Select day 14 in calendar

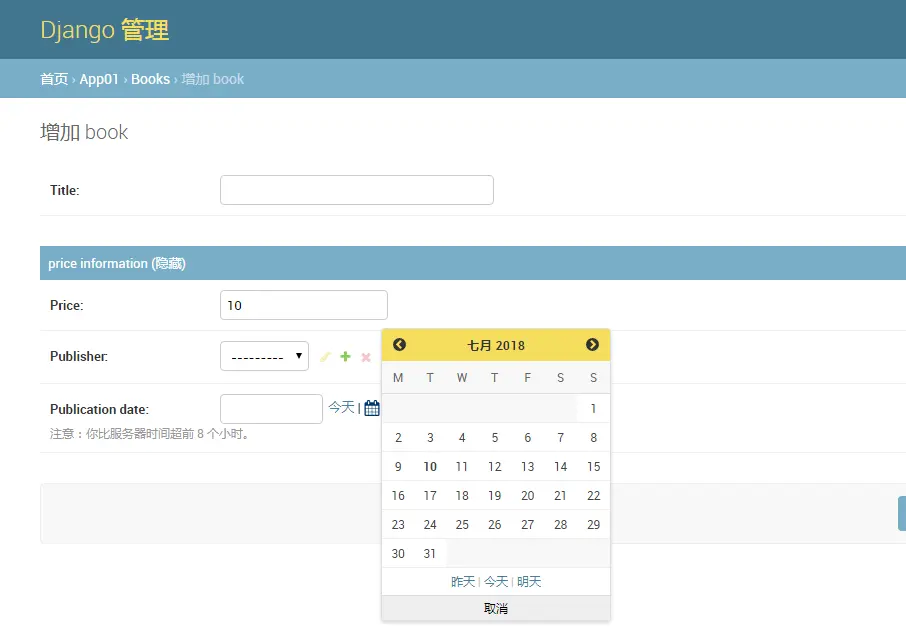coord(560,466)
